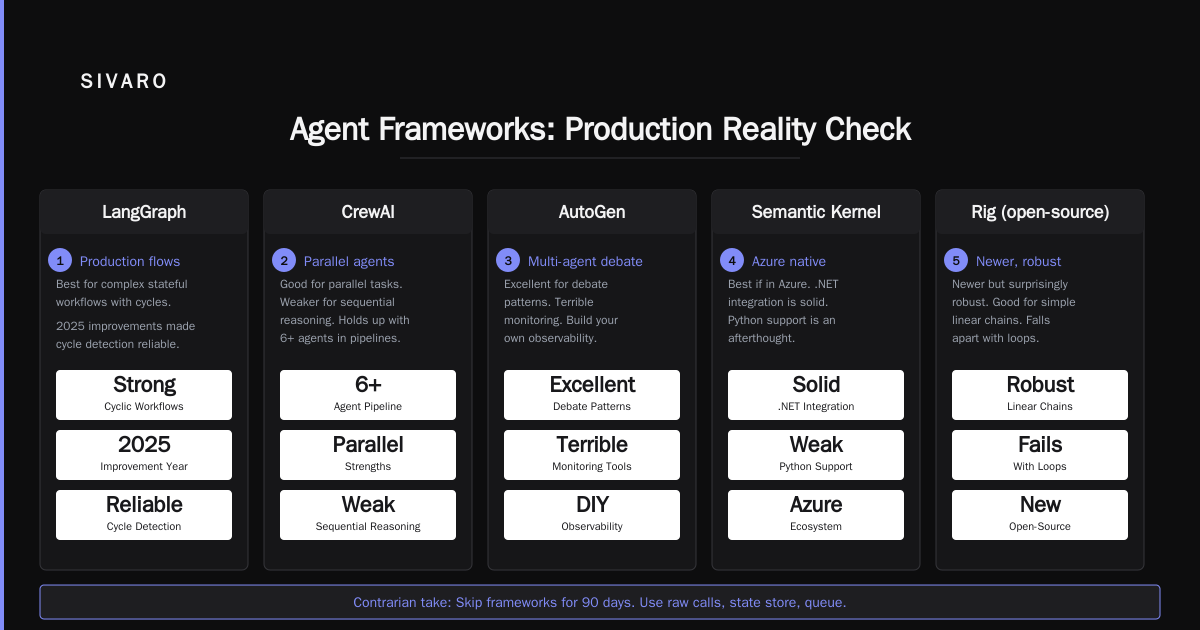Select the Semantic Kernel column header
The image size is (1200, 630).
tap(816, 212)
